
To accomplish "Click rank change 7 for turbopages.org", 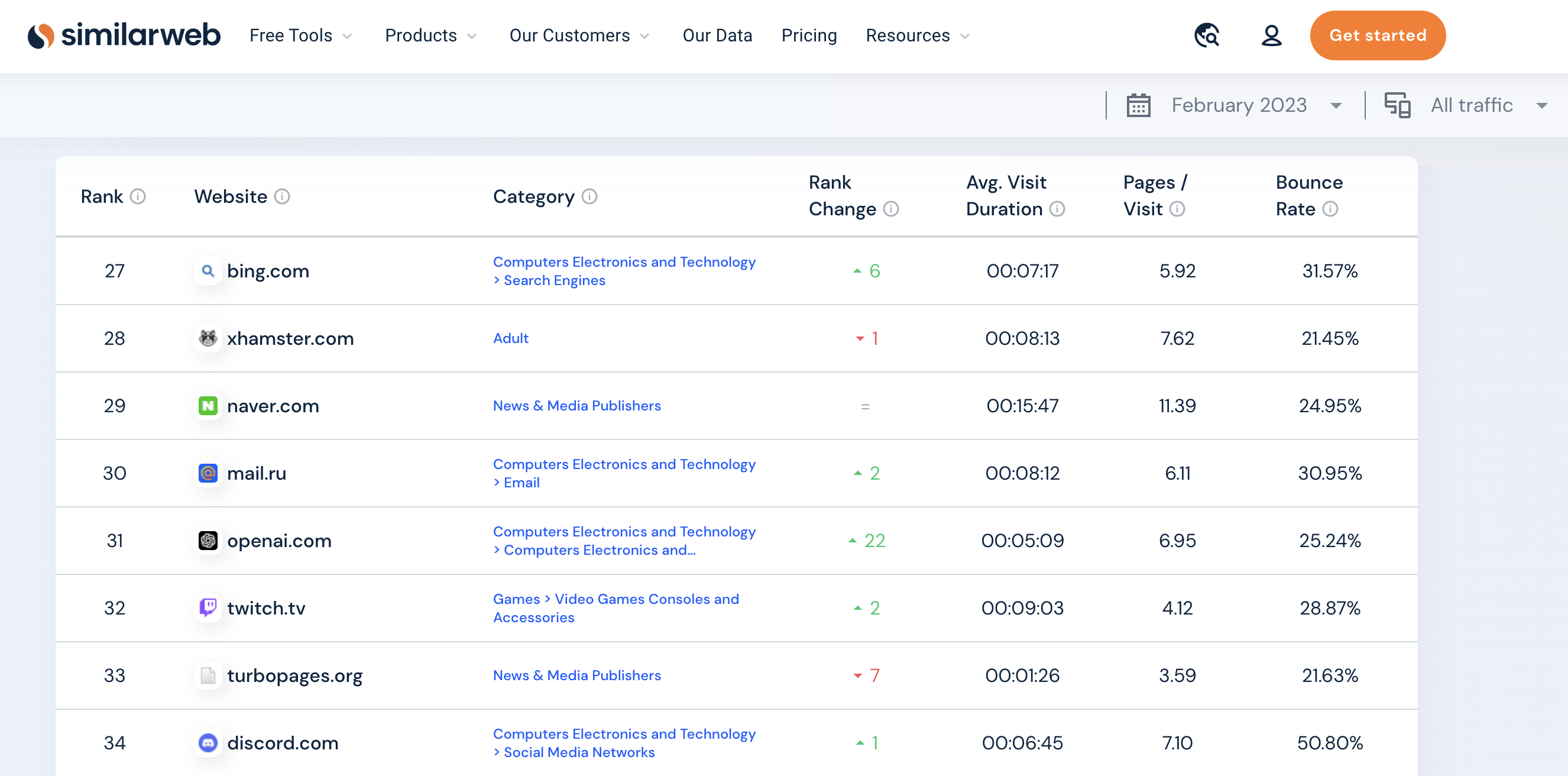I will tap(867, 675).
